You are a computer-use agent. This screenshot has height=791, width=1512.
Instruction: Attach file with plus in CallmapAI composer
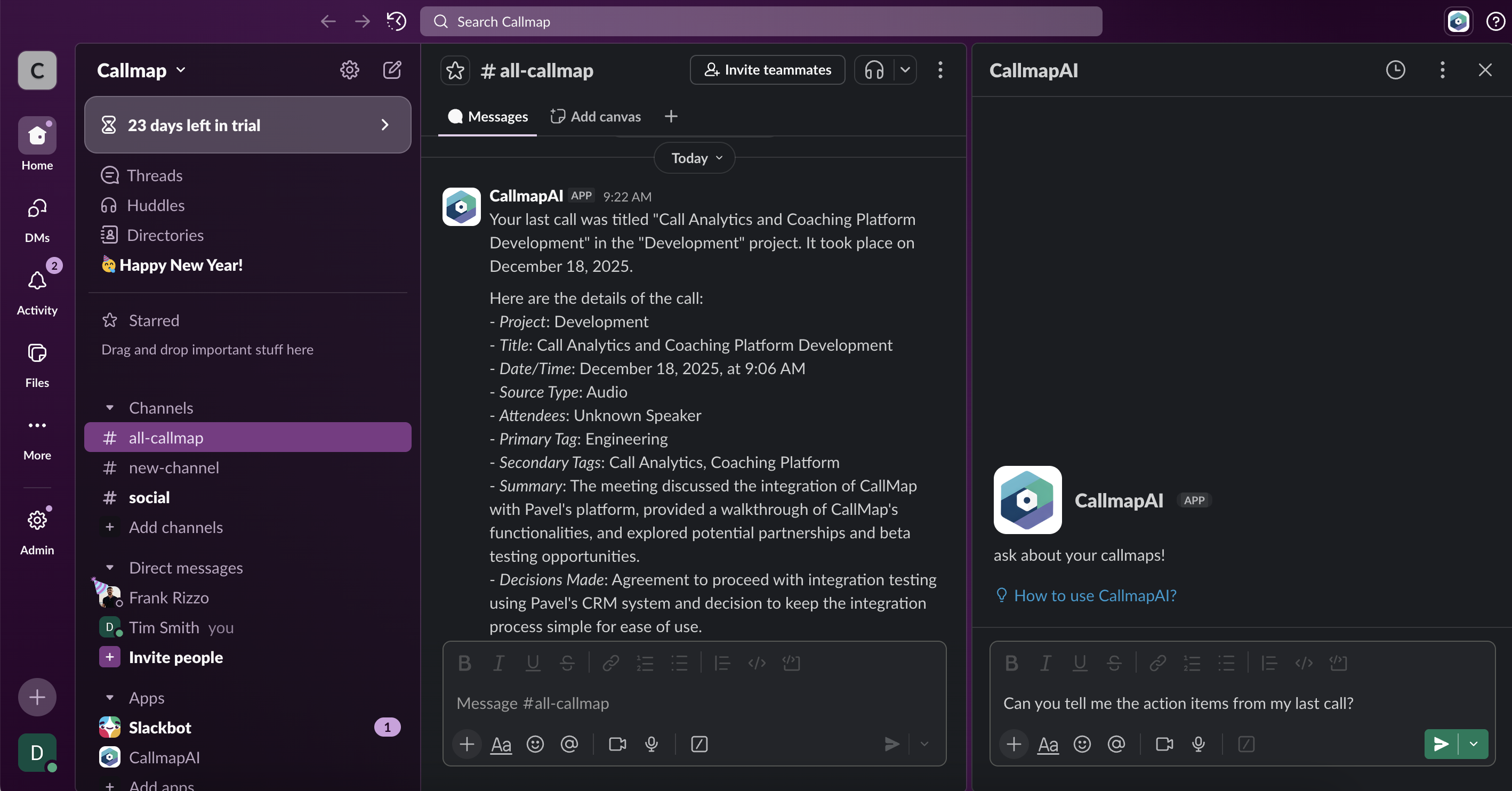tap(1014, 744)
